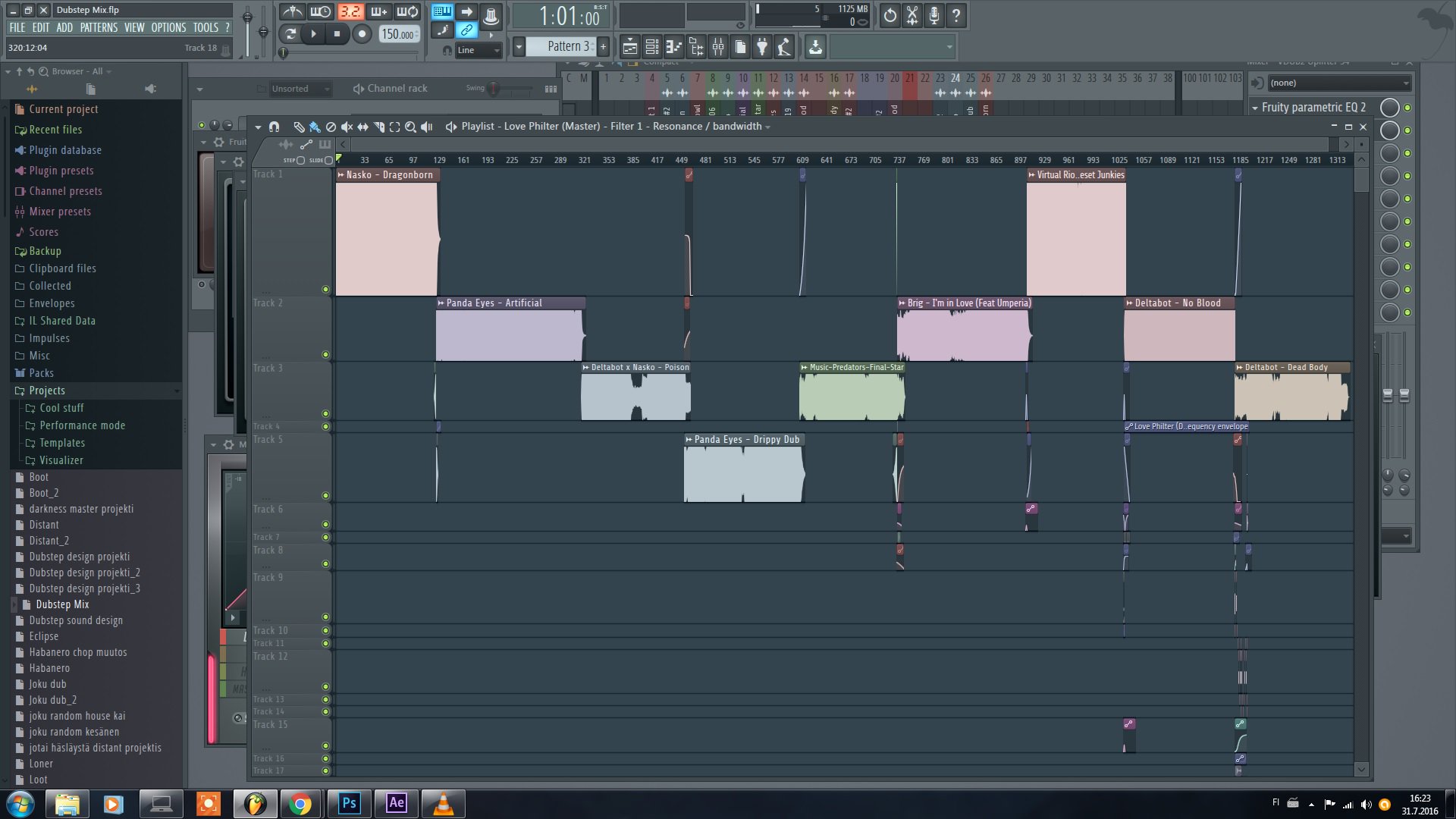Image resolution: width=1456 pixels, height=819 pixels.
Task: Open the one-click audio recording microphone
Action: coord(934,15)
